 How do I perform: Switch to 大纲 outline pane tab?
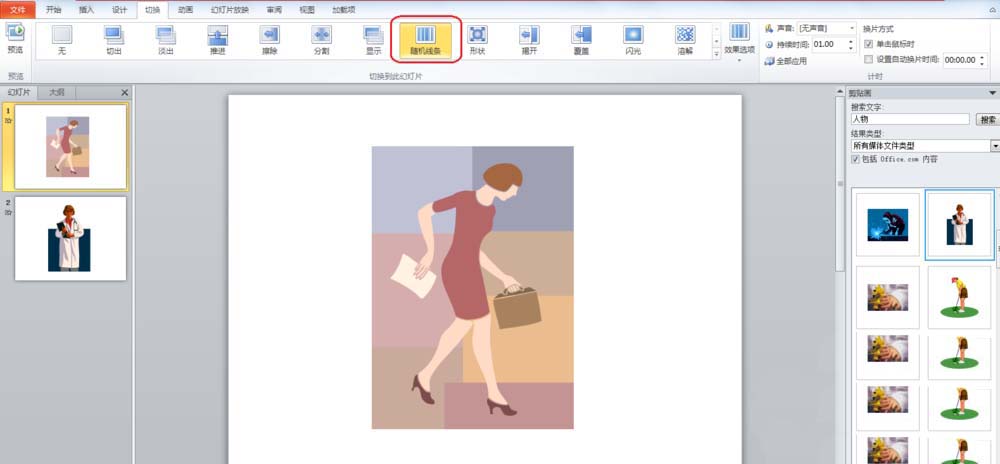pos(57,92)
